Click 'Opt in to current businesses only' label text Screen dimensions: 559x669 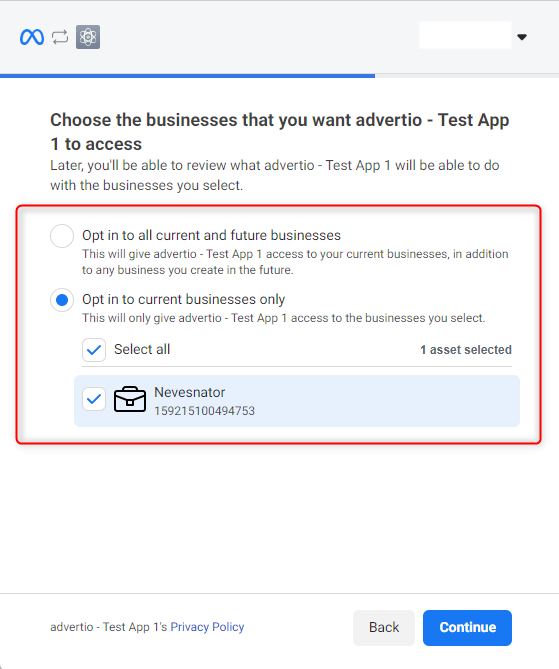(183, 300)
